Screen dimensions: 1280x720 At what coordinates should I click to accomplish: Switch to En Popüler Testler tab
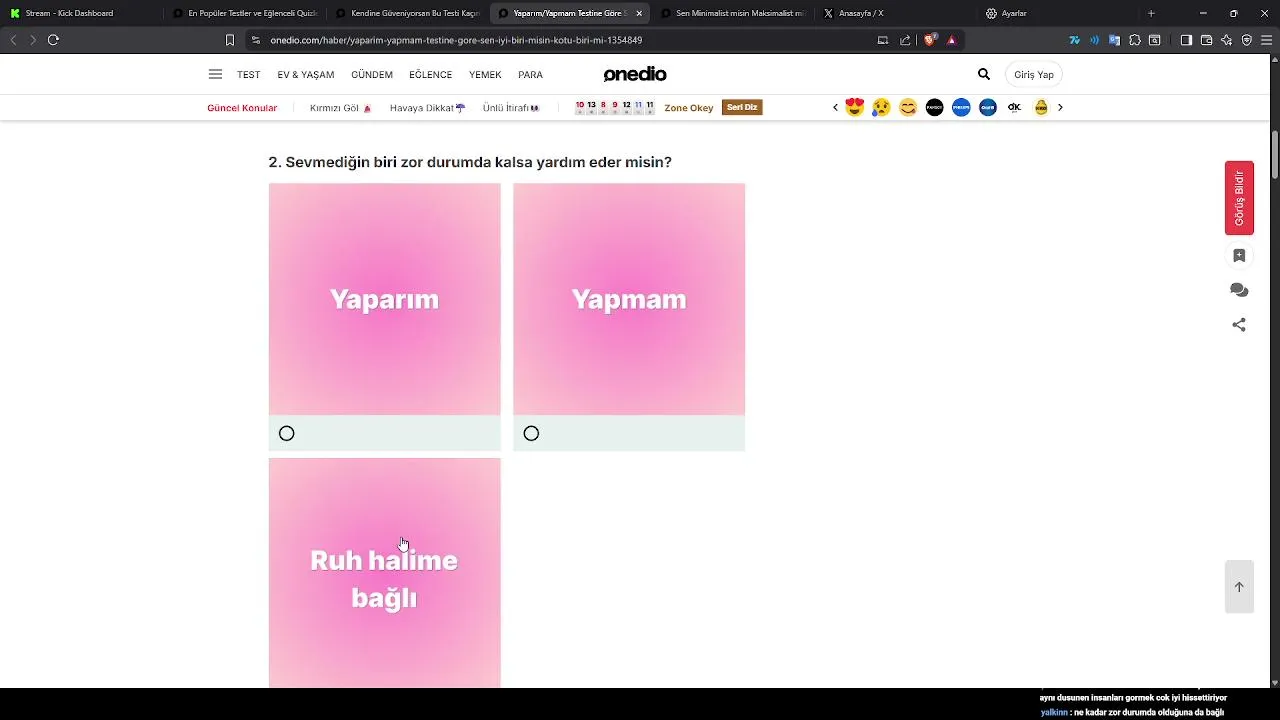coord(243,13)
